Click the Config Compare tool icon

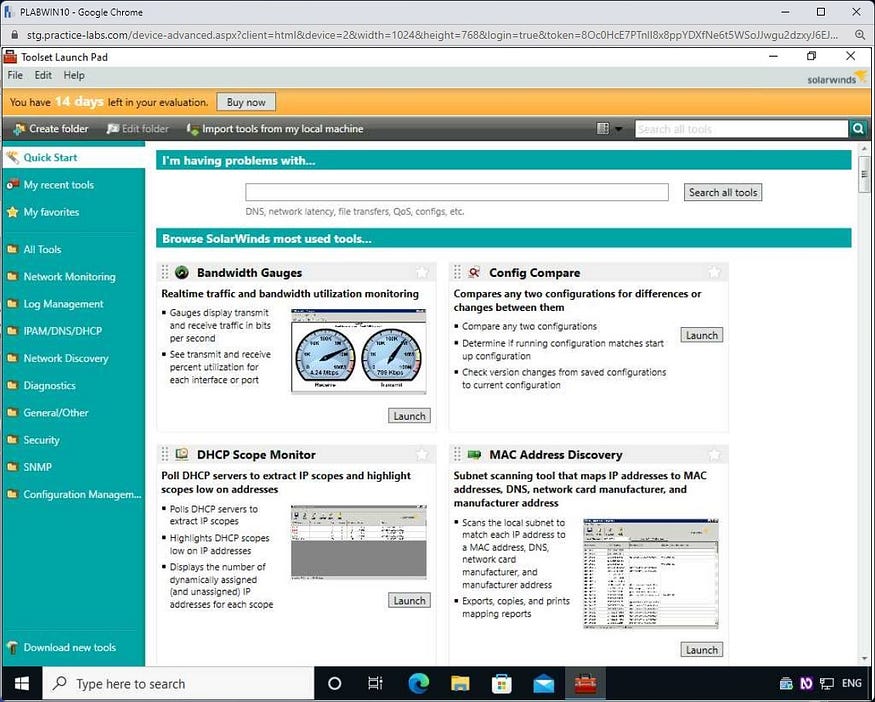[474, 272]
